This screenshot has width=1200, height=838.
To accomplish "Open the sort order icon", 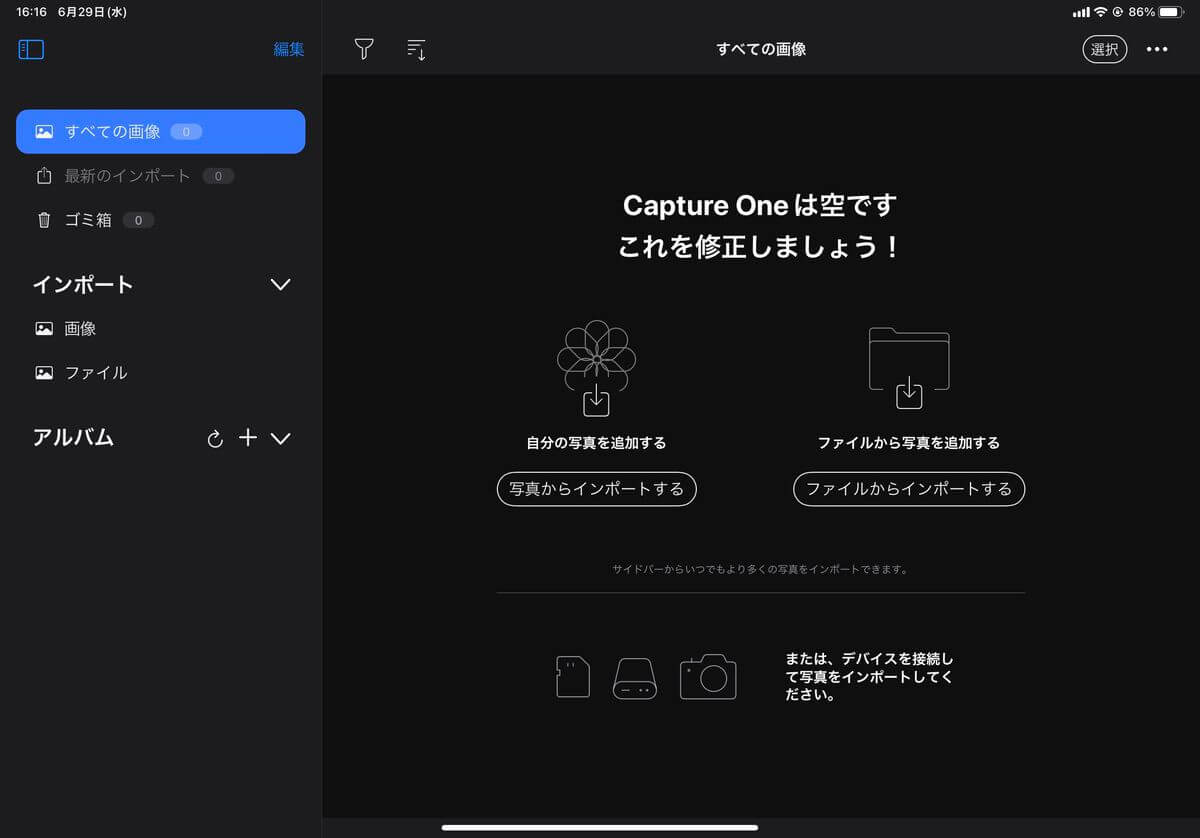I will pos(416,49).
